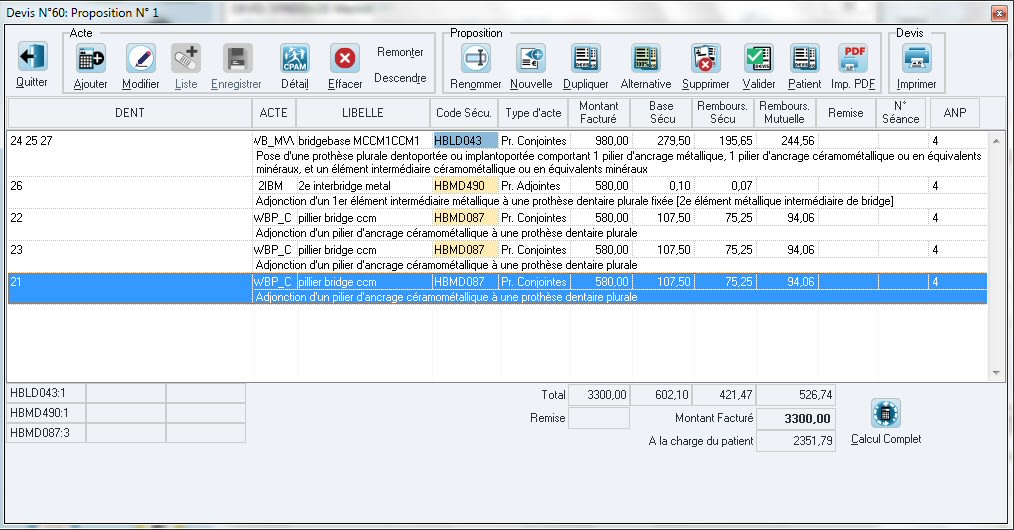Viewport: 1014px width, 530px height.
Task: Click the Montant Facturé column header
Action: coord(599,113)
